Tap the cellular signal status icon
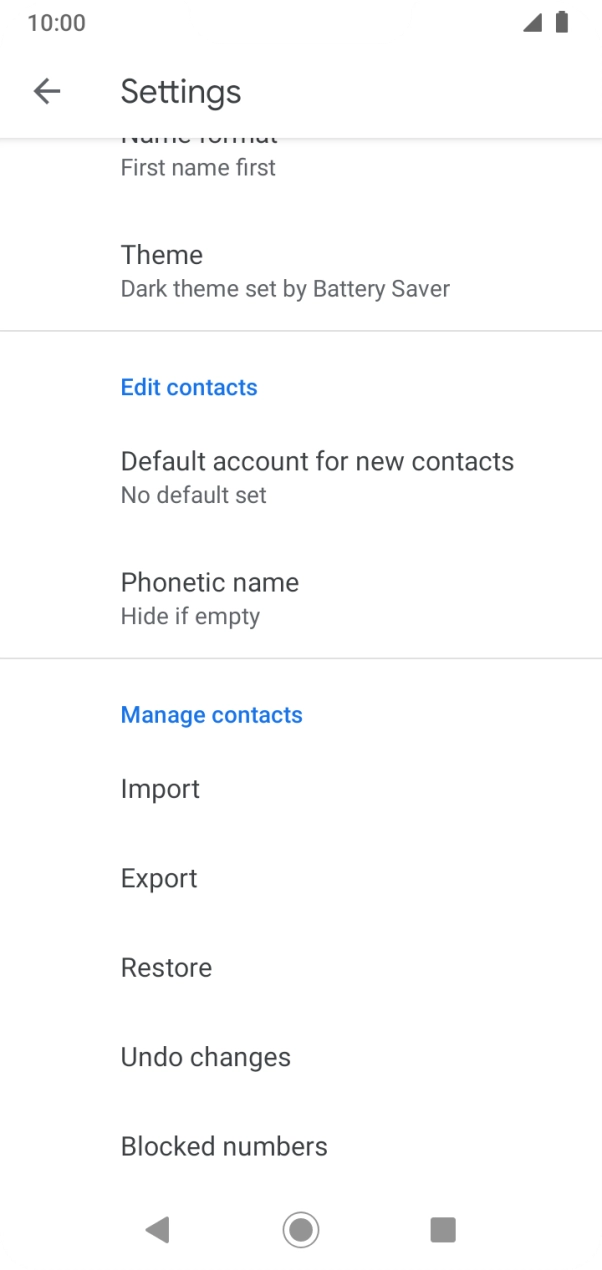 [532, 23]
